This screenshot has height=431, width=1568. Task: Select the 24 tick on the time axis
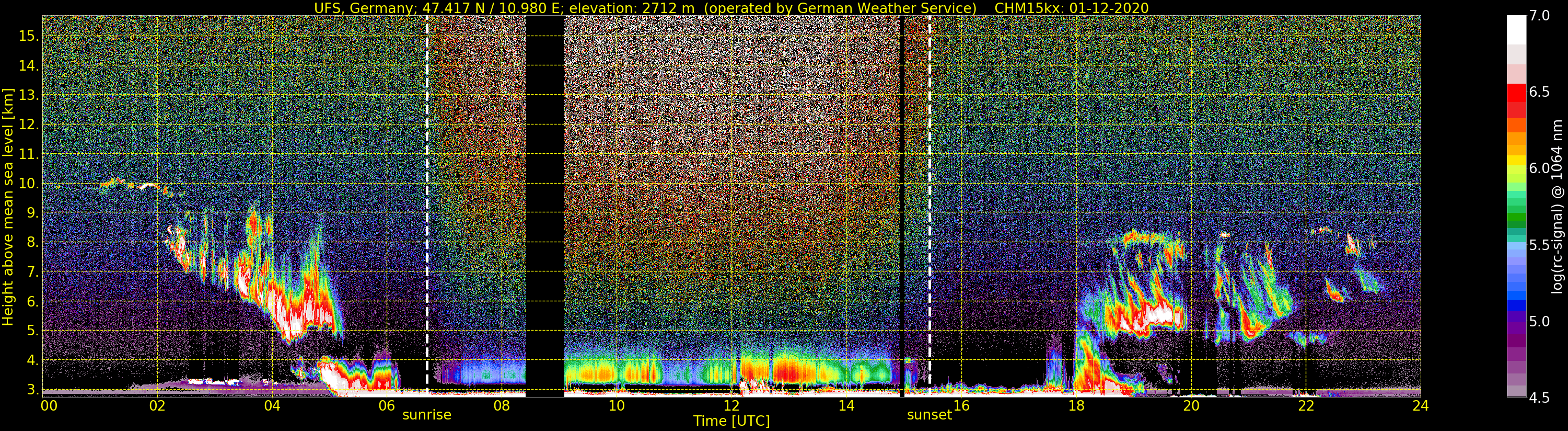(1420, 405)
